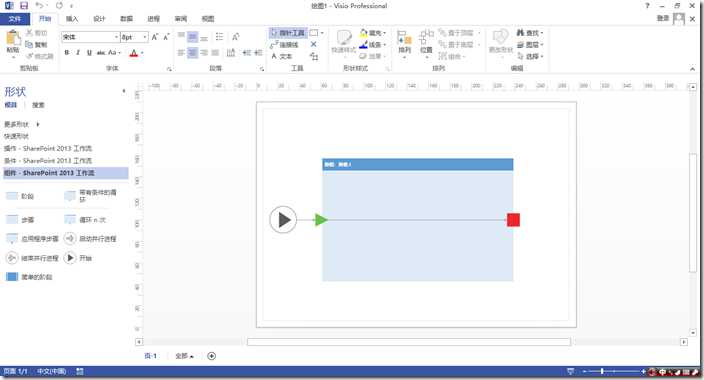This screenshot has height=380, width=704.
Task: Select the Text tool with A icon
Action: 282,56
